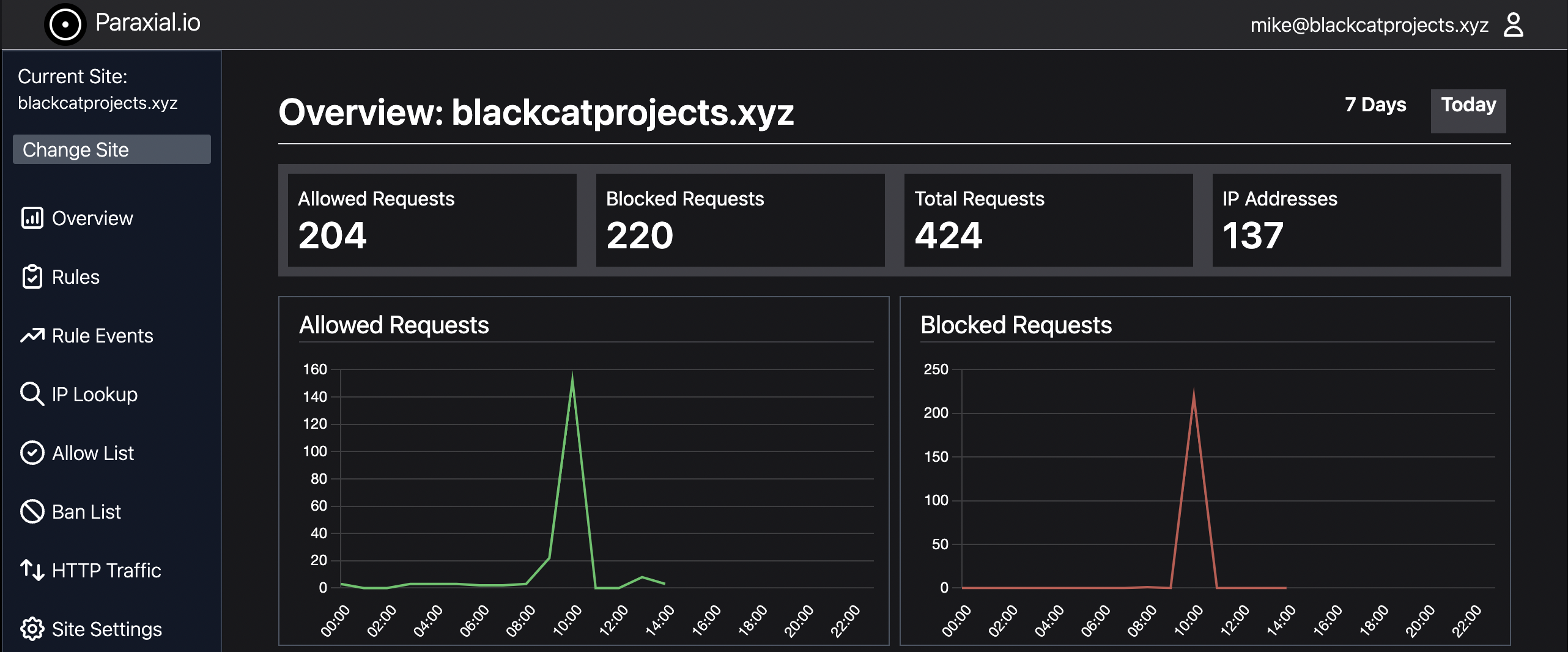Click the Paraxial.io brand name link
This screenshot has height=652, width=1568.
148,23
